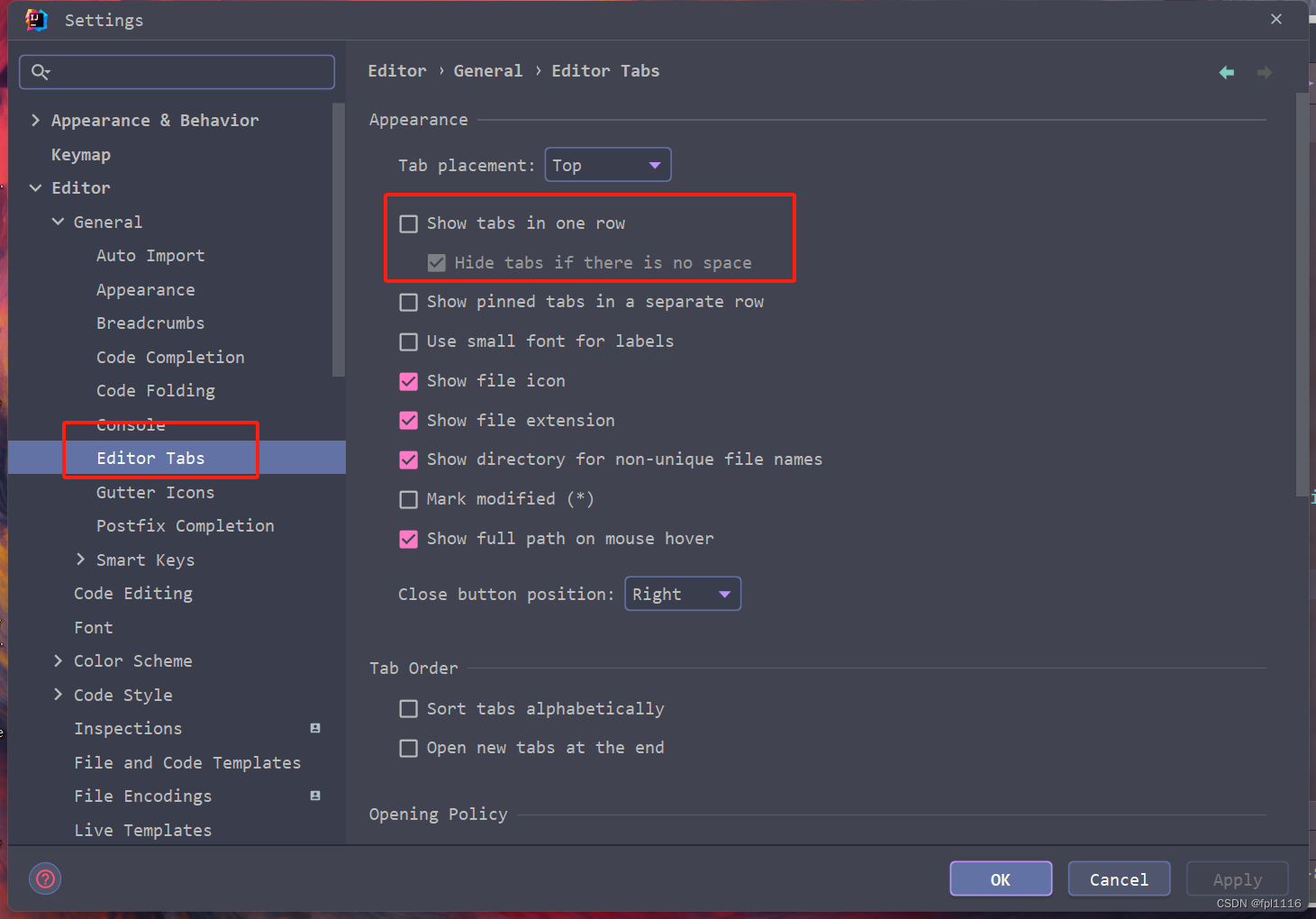Expand the Code Style node
1316x919 pixels.
(58, 695)
